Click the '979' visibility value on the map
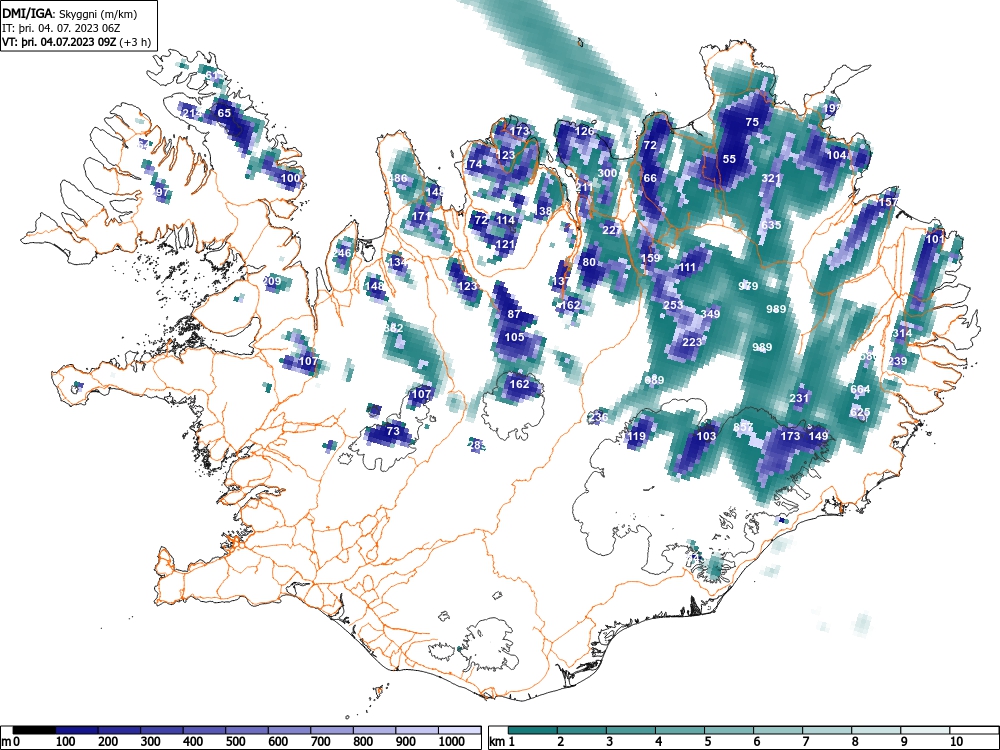The image size is (1000, 750). tap(747, 286)
